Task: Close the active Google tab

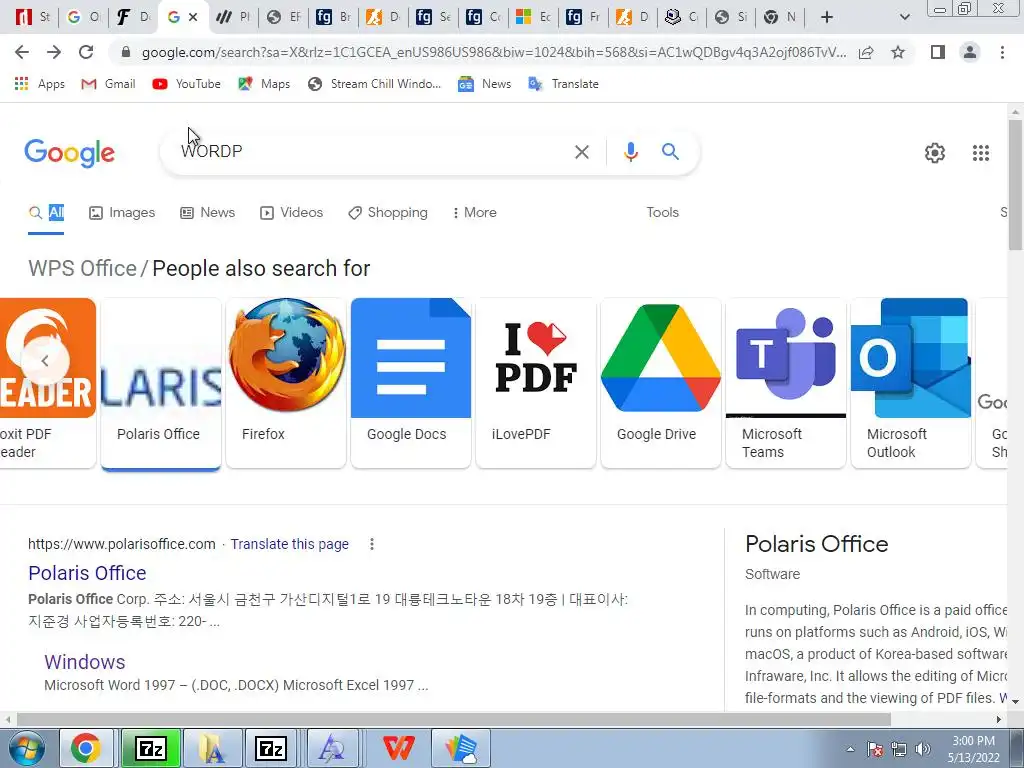Action: (193, 18)
